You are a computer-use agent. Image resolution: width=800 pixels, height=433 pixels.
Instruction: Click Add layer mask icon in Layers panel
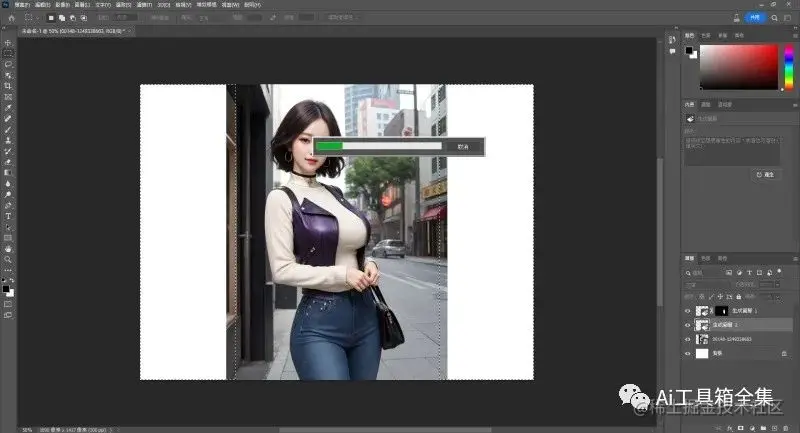[x=741, y=428]
